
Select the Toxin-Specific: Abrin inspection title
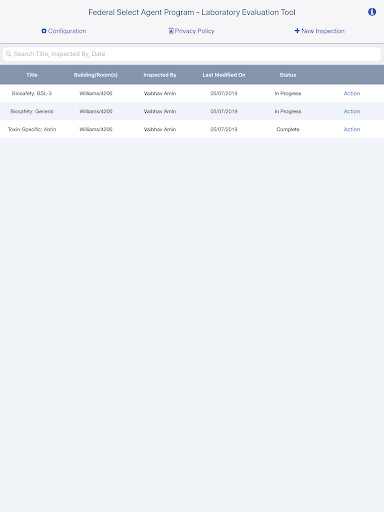[32, 129]
